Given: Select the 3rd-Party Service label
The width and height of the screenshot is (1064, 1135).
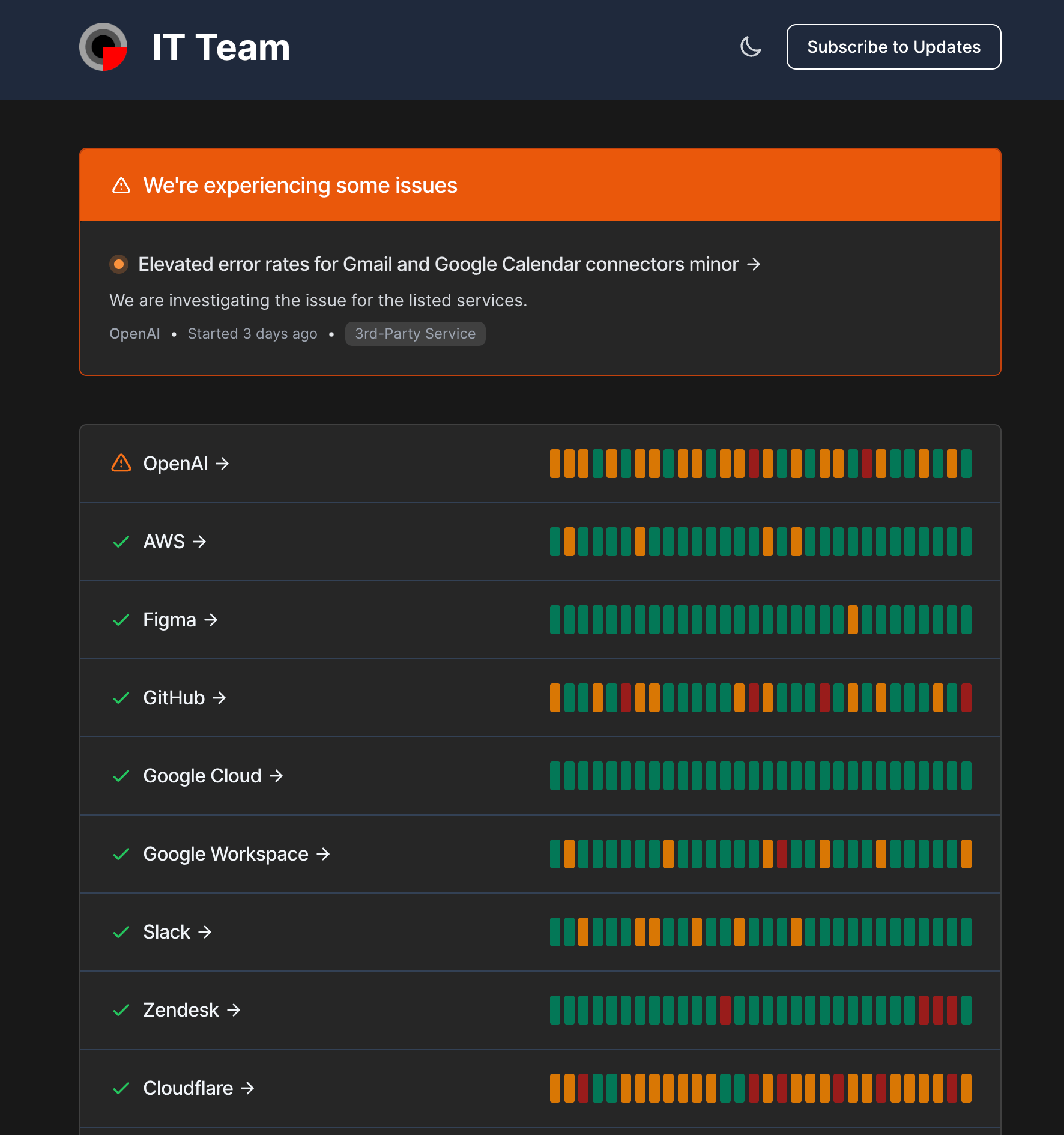Looking at the screenshot, I should point(415,334).
